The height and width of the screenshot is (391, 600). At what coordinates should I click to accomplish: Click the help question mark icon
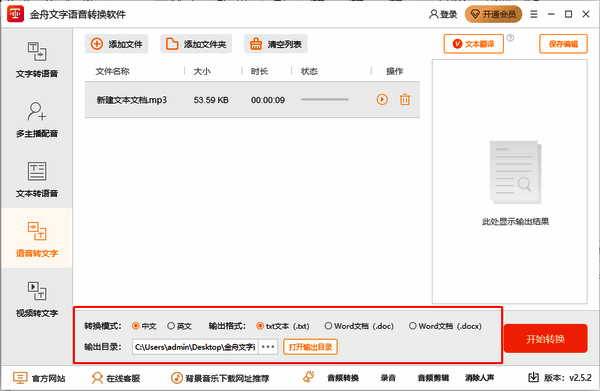pyautogui.click(x=510, y=38)
